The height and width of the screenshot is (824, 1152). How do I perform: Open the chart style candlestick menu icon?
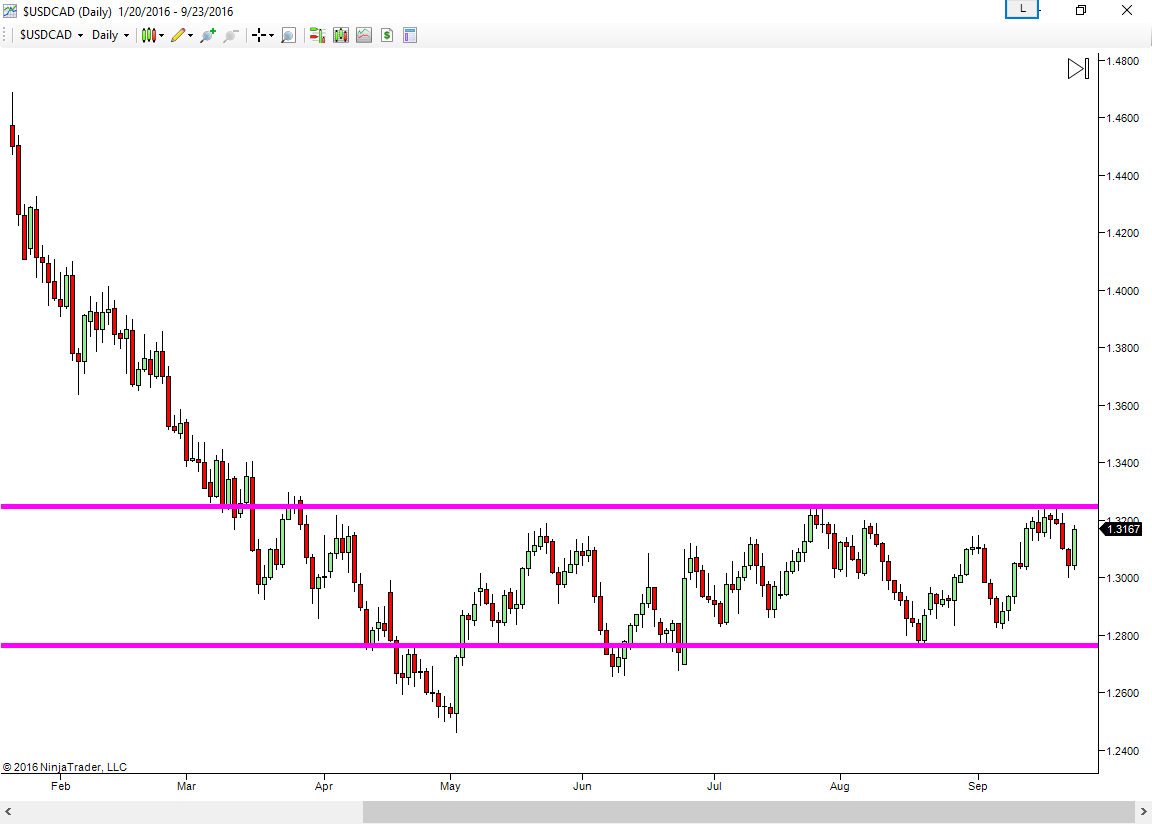[148, 35]
